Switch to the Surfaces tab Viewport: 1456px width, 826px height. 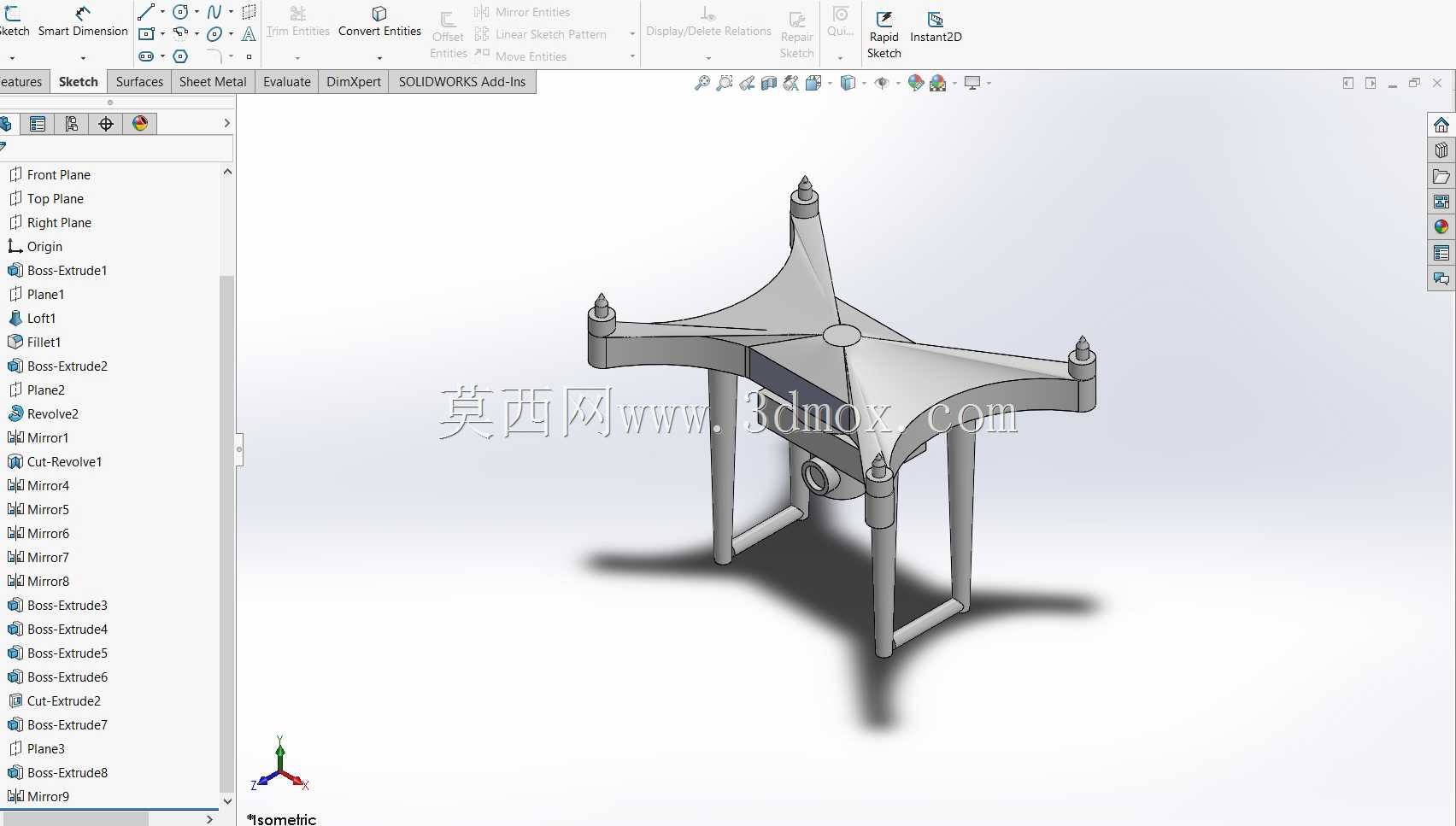point(139,82)
